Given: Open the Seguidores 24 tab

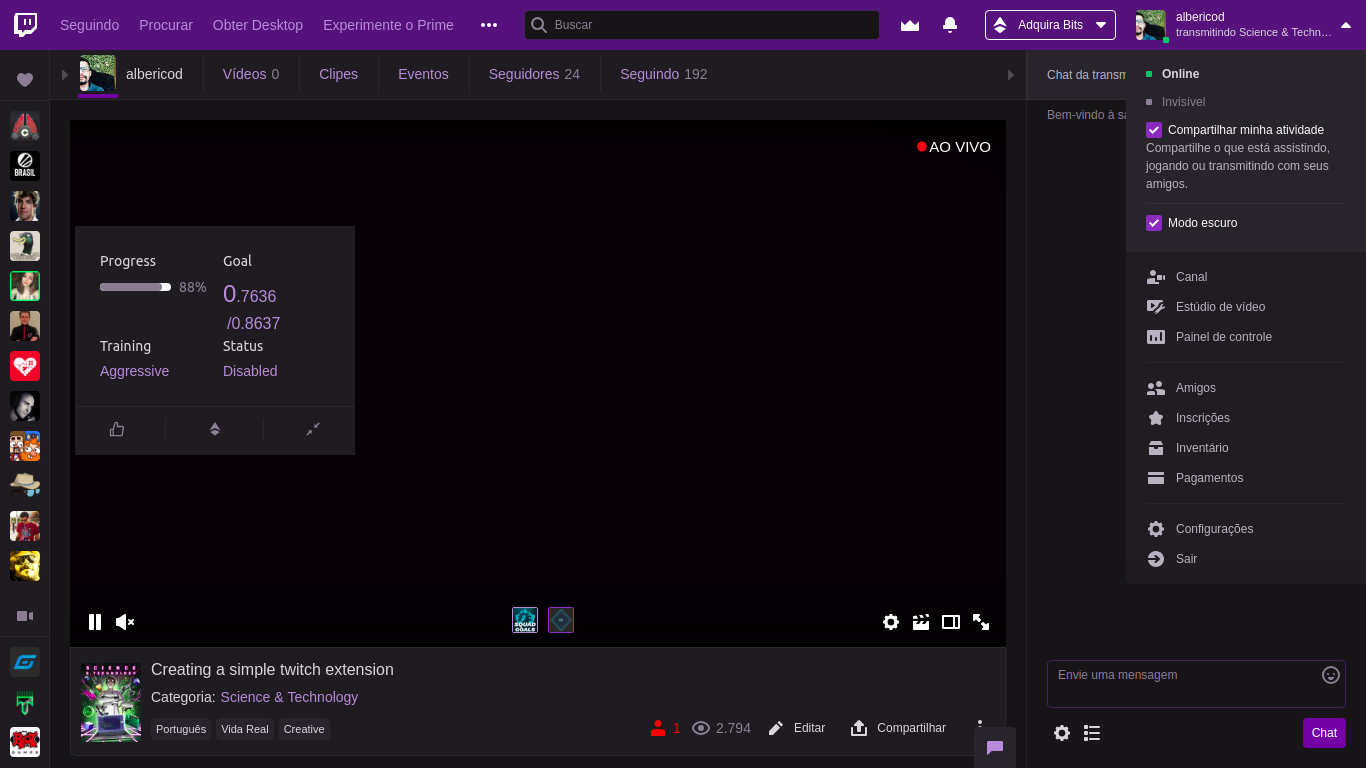Looking at the screenshot, I should point(534,74).
